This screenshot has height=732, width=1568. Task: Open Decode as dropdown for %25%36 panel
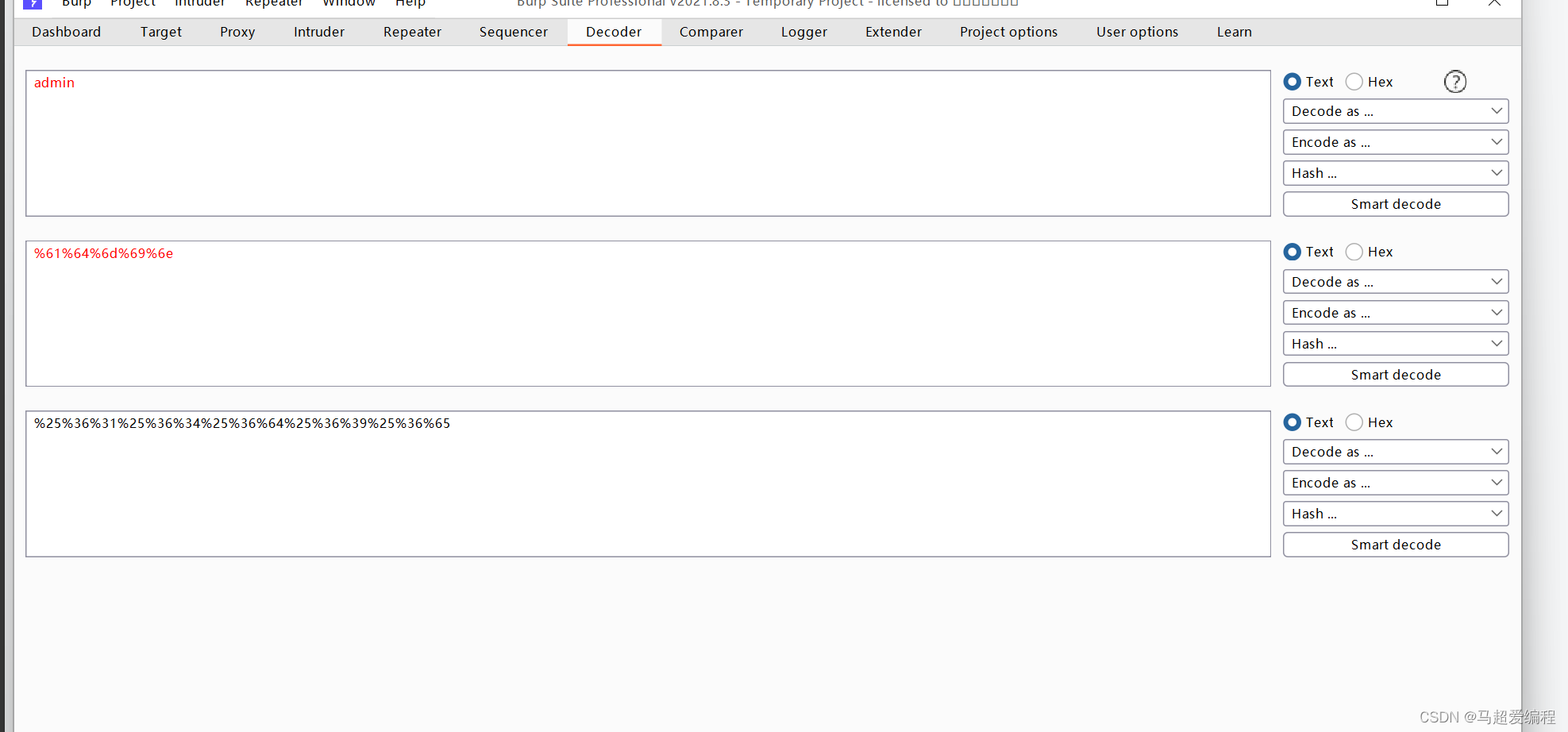coord(1396,452)
